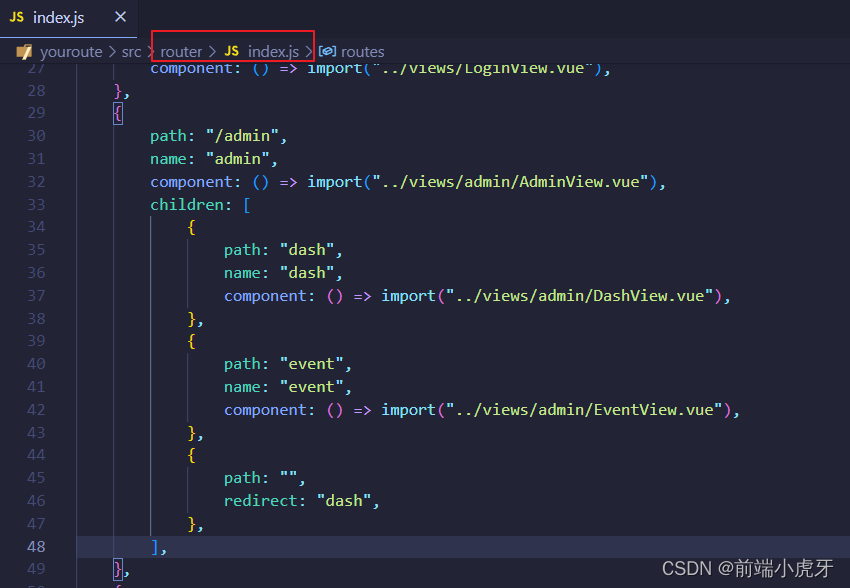Click line number 29 in the gutter
The height and width of the screenshot is (588, 850).
(36, 113)
